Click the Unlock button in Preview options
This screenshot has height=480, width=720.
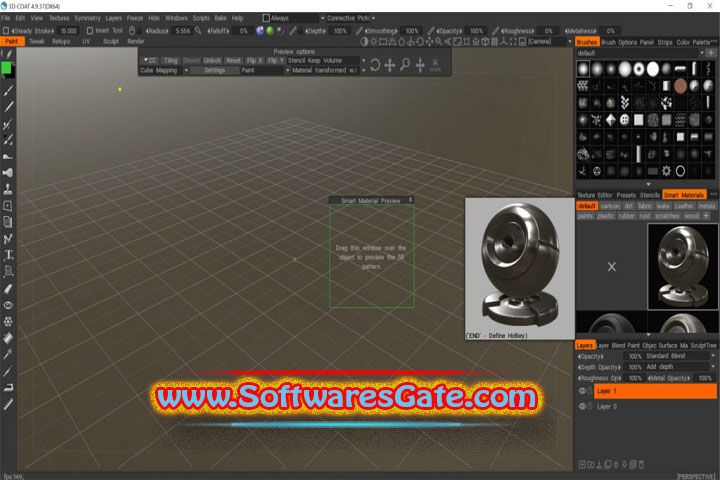point(212,61)
